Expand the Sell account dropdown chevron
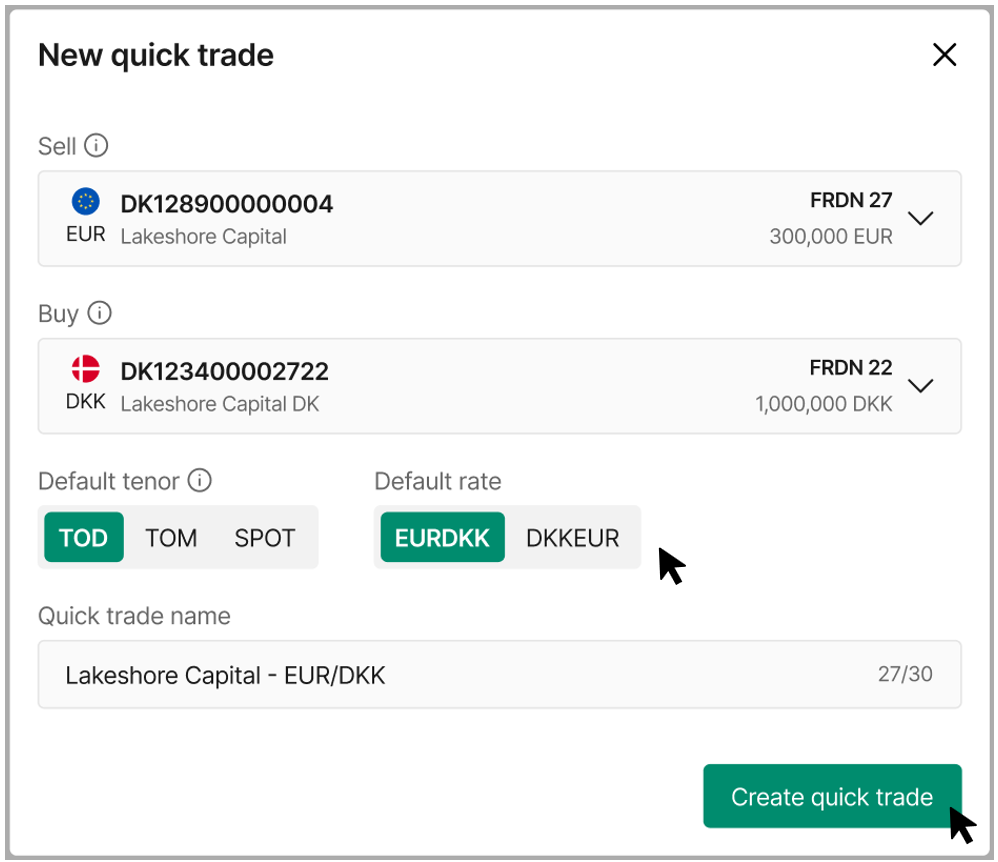 pyautogui.click(x=920, y=218)
